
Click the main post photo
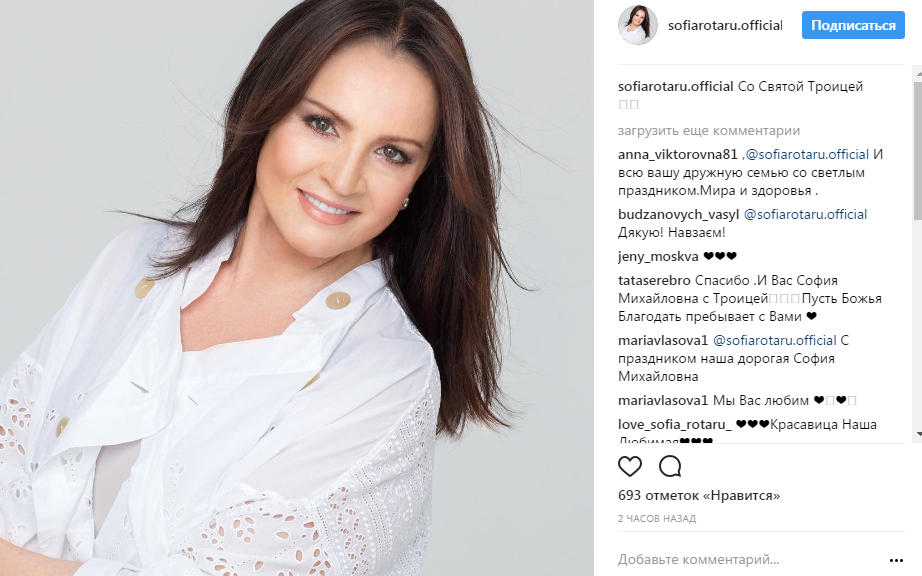click(297, 288)
